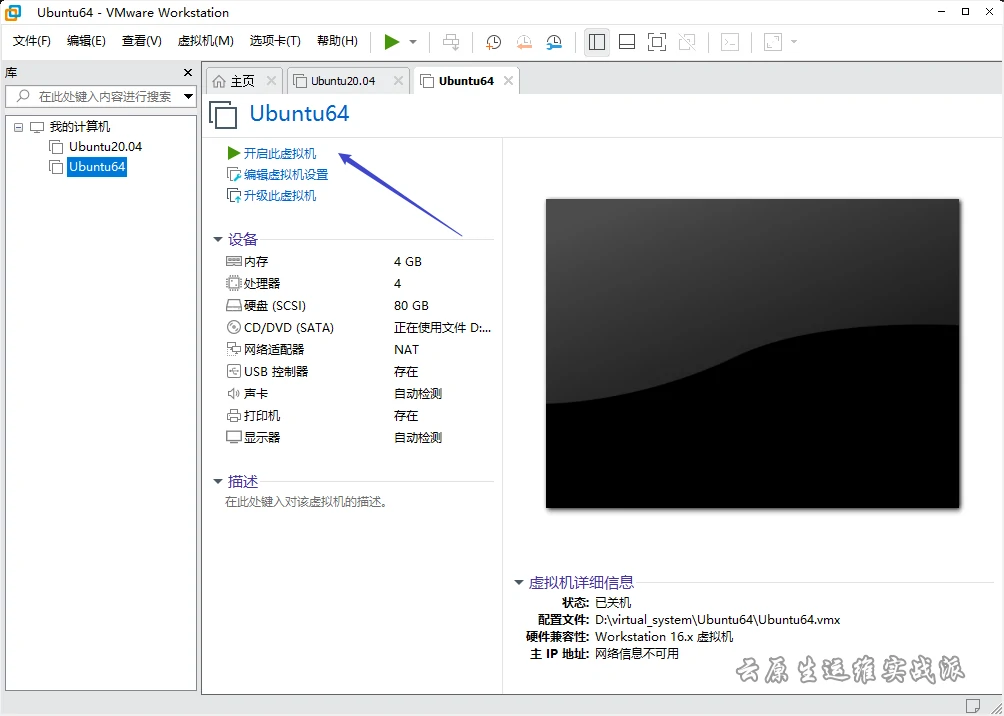
Task: Click the 声卡 sound card icon
Action: click(x=234, y=393)
